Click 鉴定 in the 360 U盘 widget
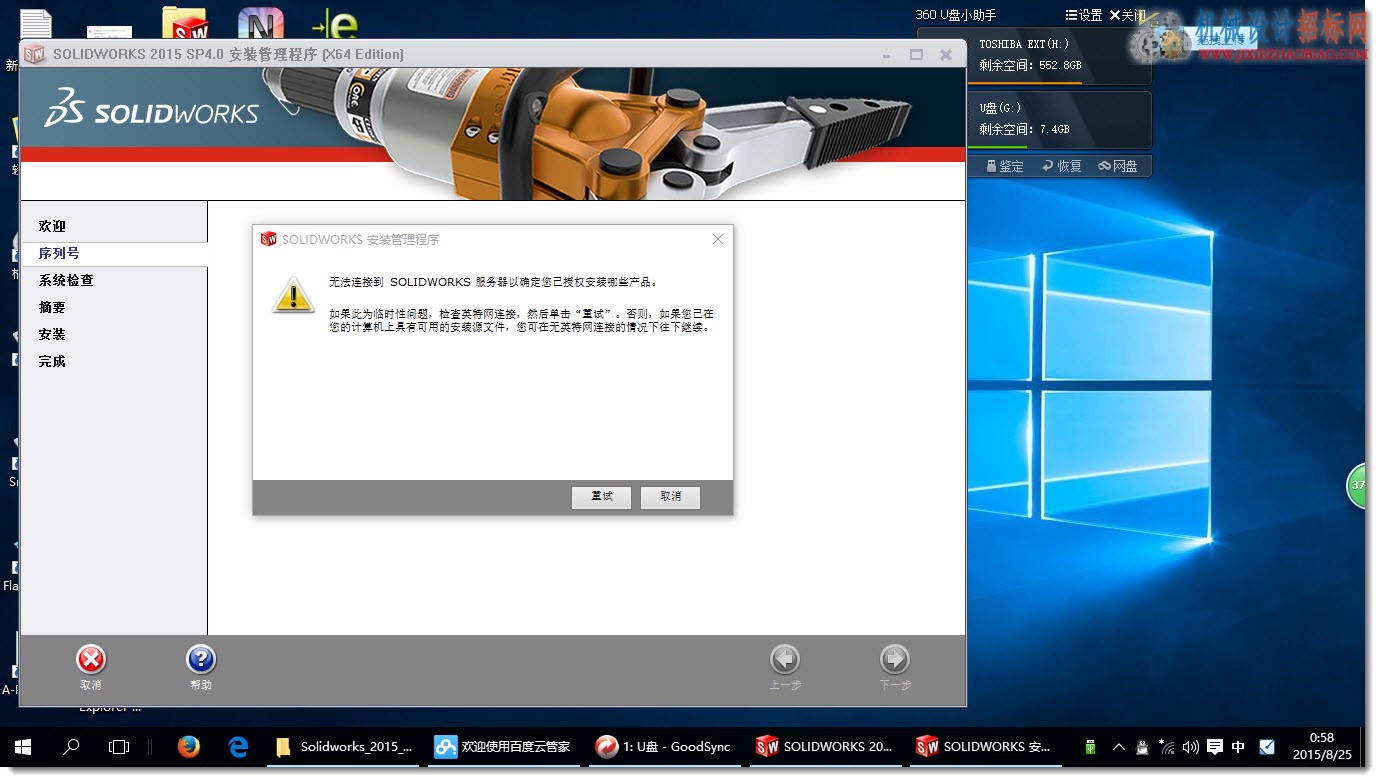 [x=1005, y=166]
